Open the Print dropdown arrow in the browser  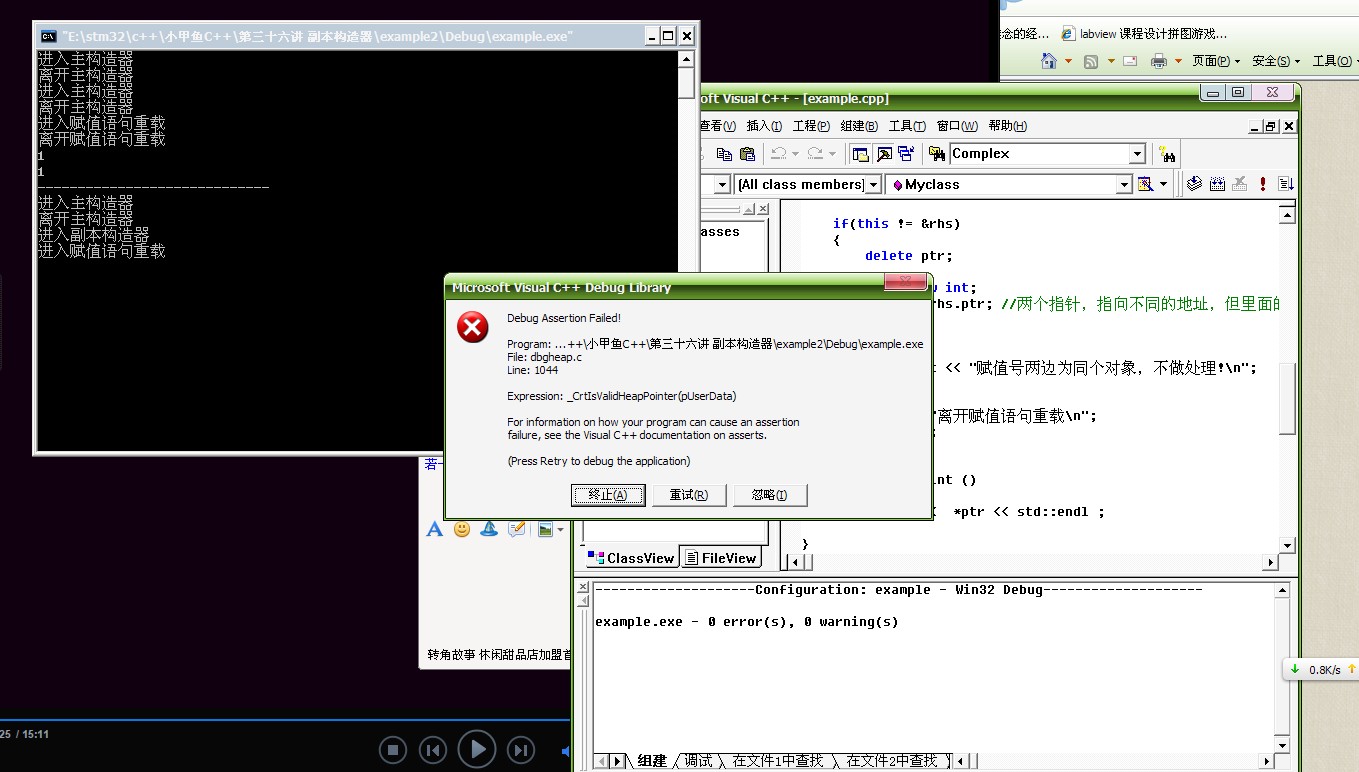pos(1178,61)
